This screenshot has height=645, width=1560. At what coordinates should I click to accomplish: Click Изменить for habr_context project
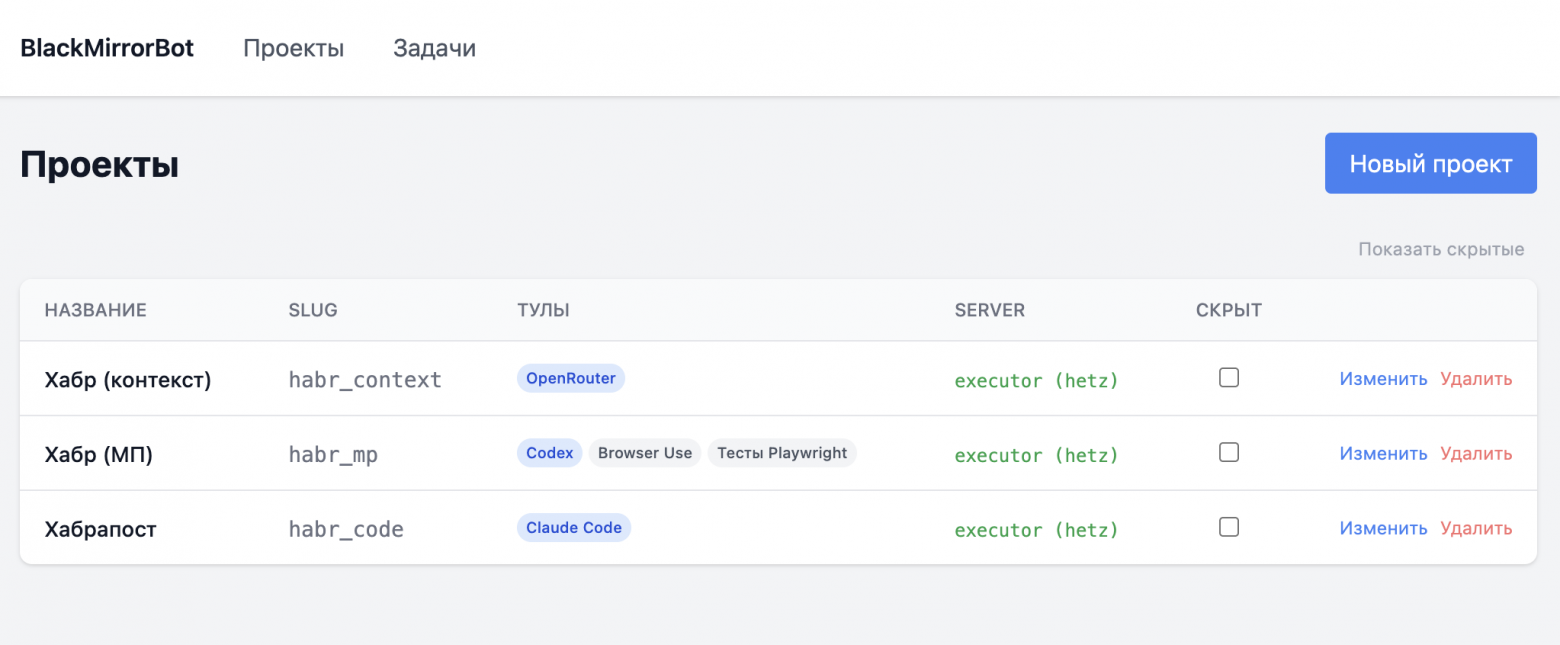click(x=1383, y=378)
